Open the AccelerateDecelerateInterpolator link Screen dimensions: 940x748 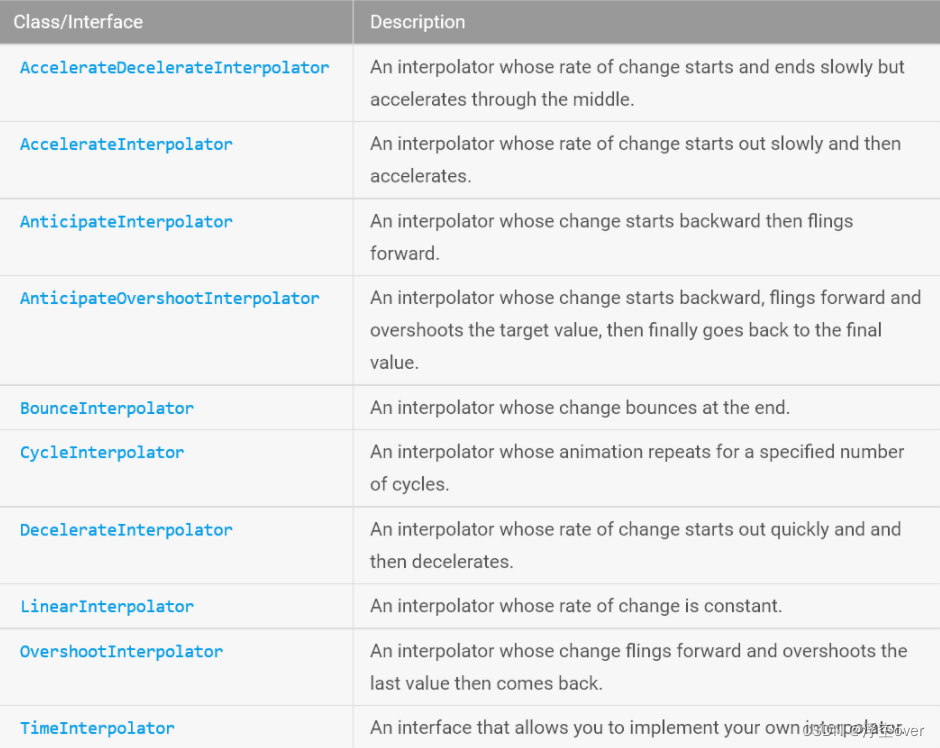[174, 68]
